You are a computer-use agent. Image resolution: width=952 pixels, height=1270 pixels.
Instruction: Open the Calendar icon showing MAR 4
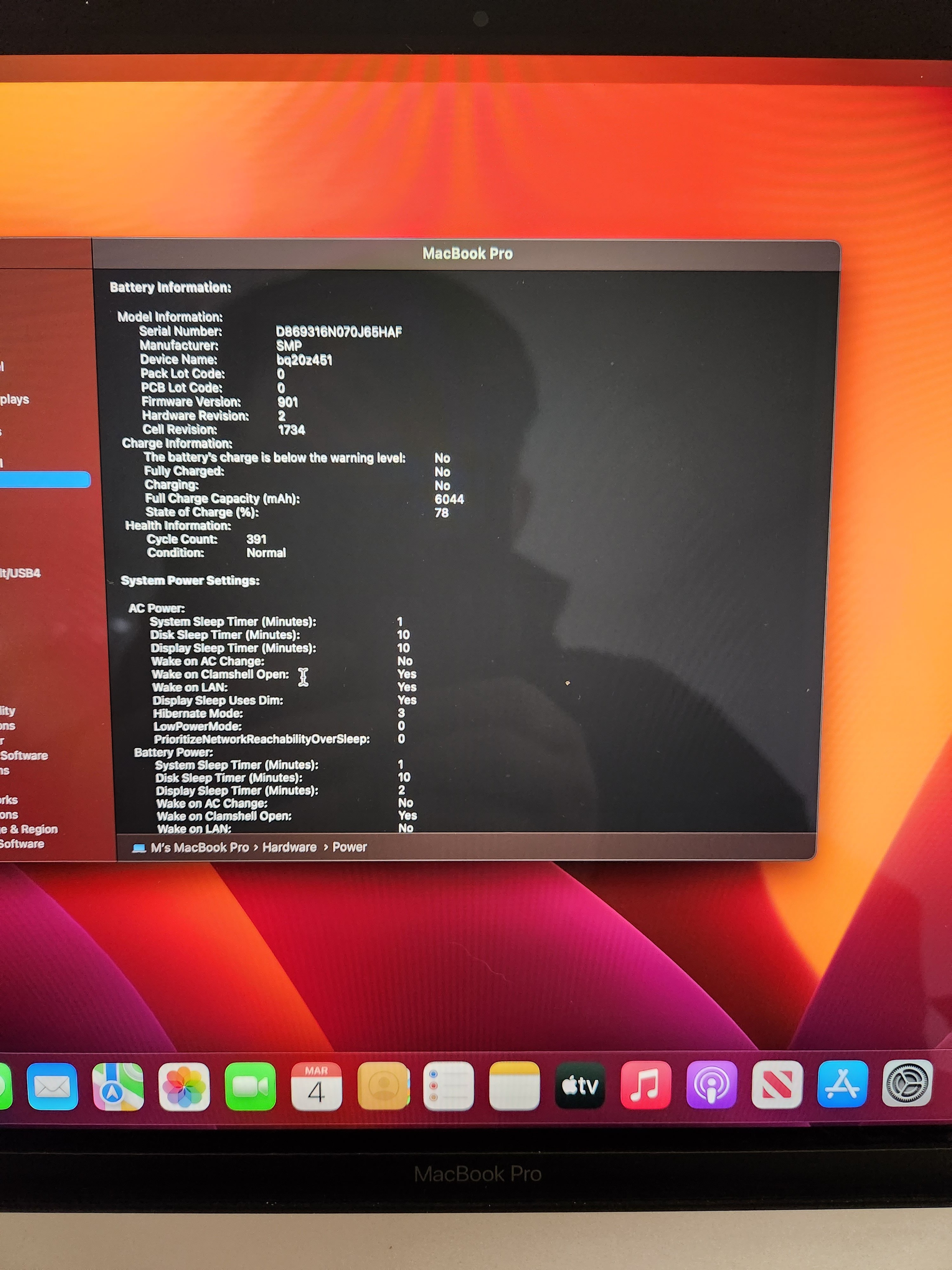click(316, 1086)
